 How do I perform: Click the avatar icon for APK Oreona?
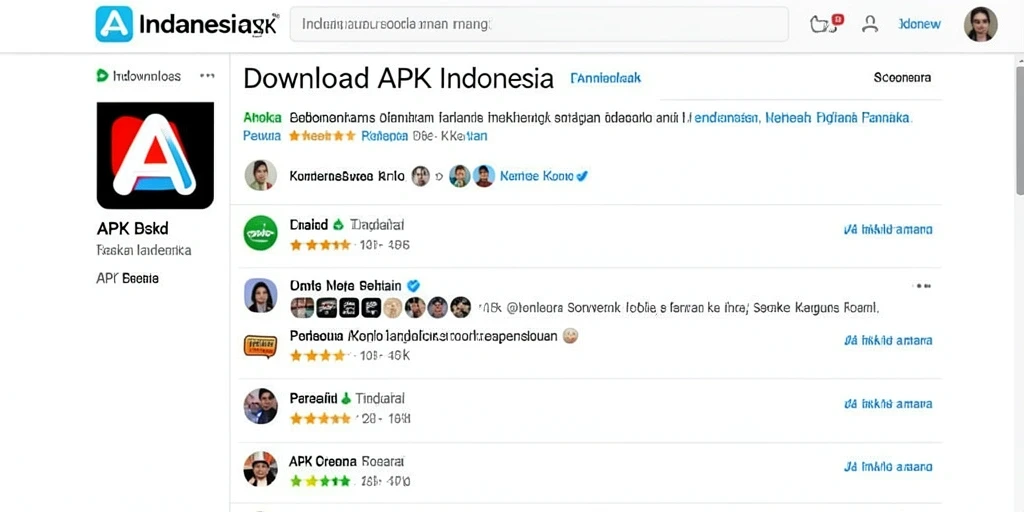click(261, 469)
